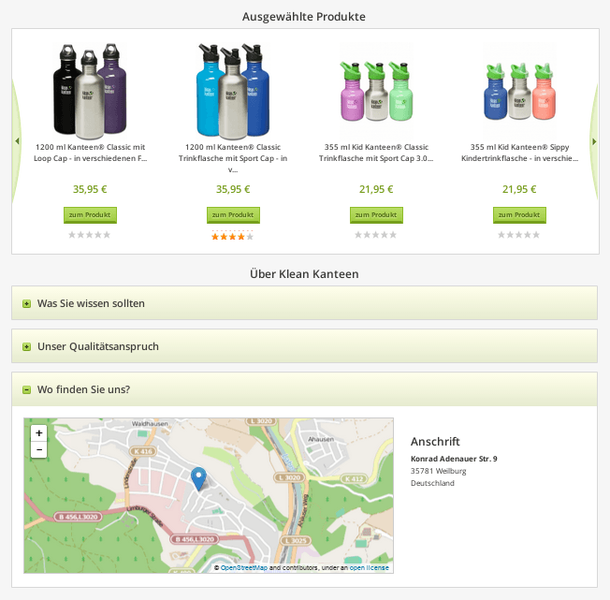
Task: Expand 'Was Sie wissen sollten' plus icon
Action: pos(26,304)
